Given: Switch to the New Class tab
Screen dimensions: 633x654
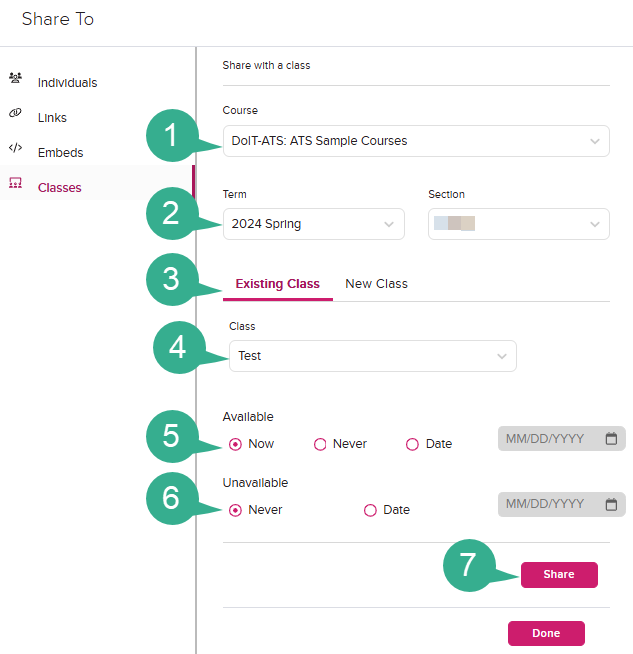Looking at the screenshot, I should click(377, 284).
